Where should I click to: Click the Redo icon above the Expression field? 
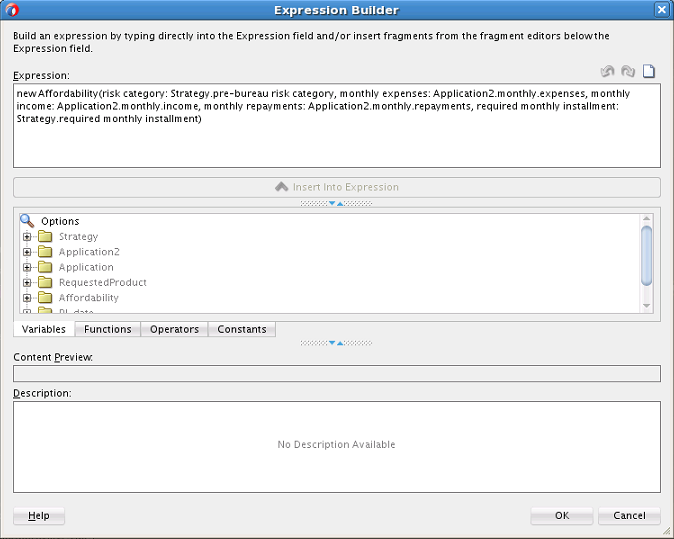pos(628,71)
